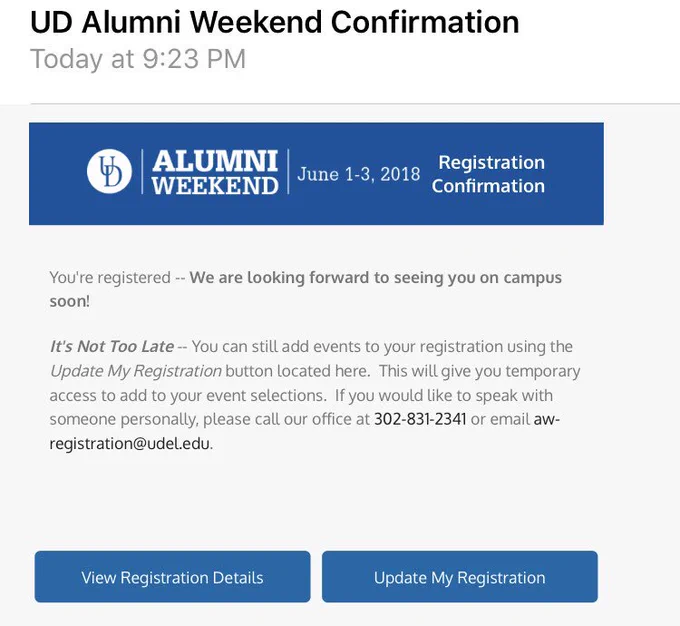
Task: Tap the You're registered text
Action: point(110,277)
